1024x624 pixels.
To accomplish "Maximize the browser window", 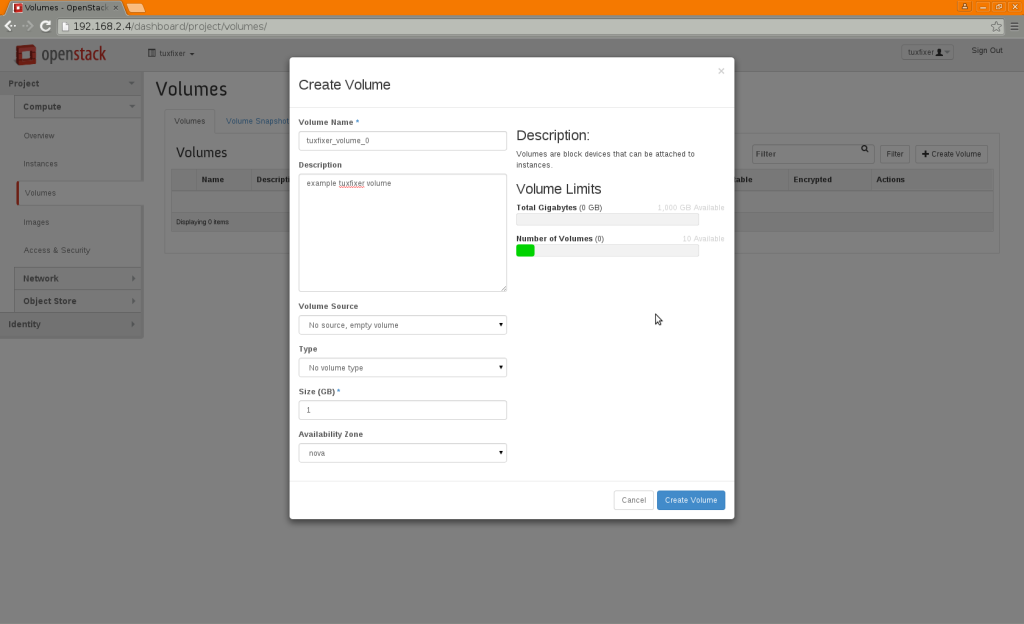I will point(999,7).
